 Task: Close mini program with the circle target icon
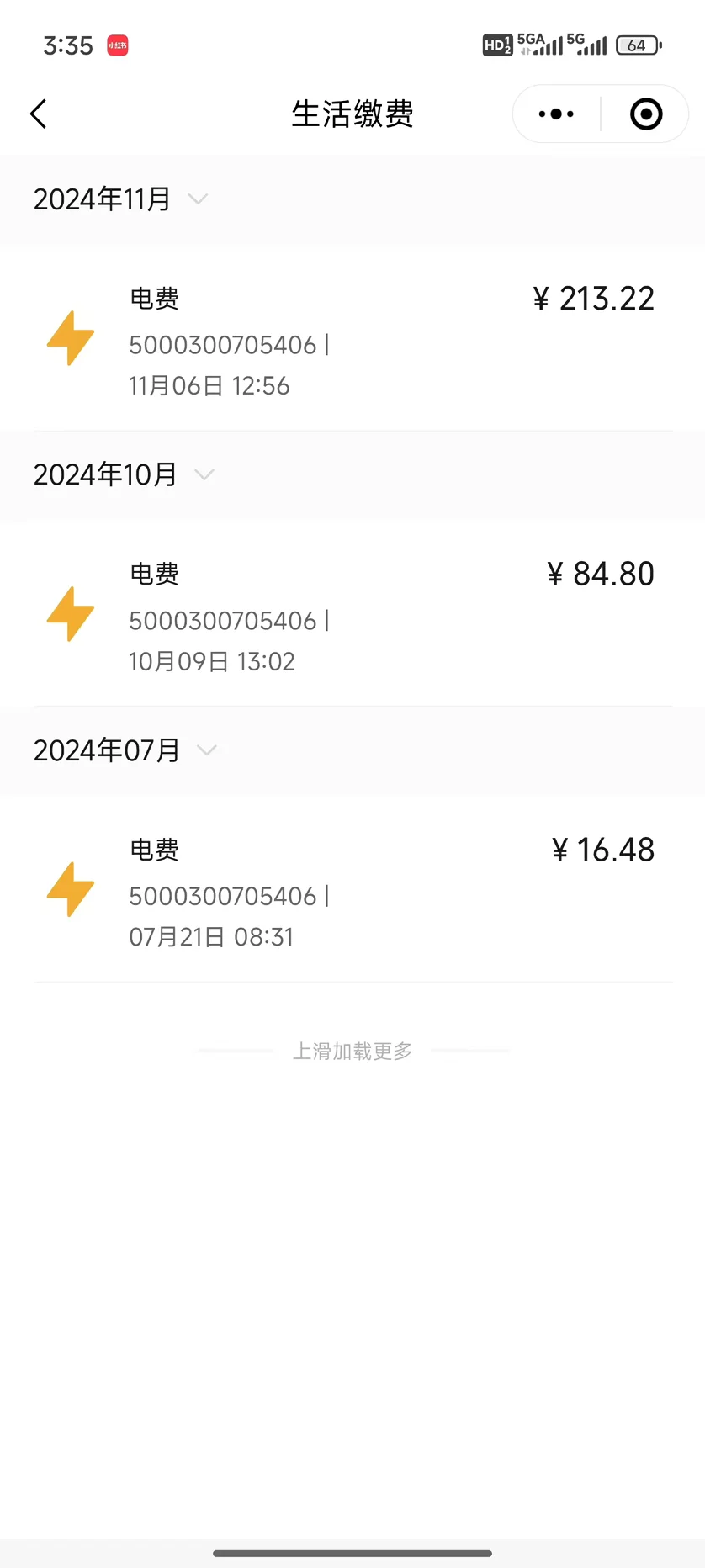646,114
